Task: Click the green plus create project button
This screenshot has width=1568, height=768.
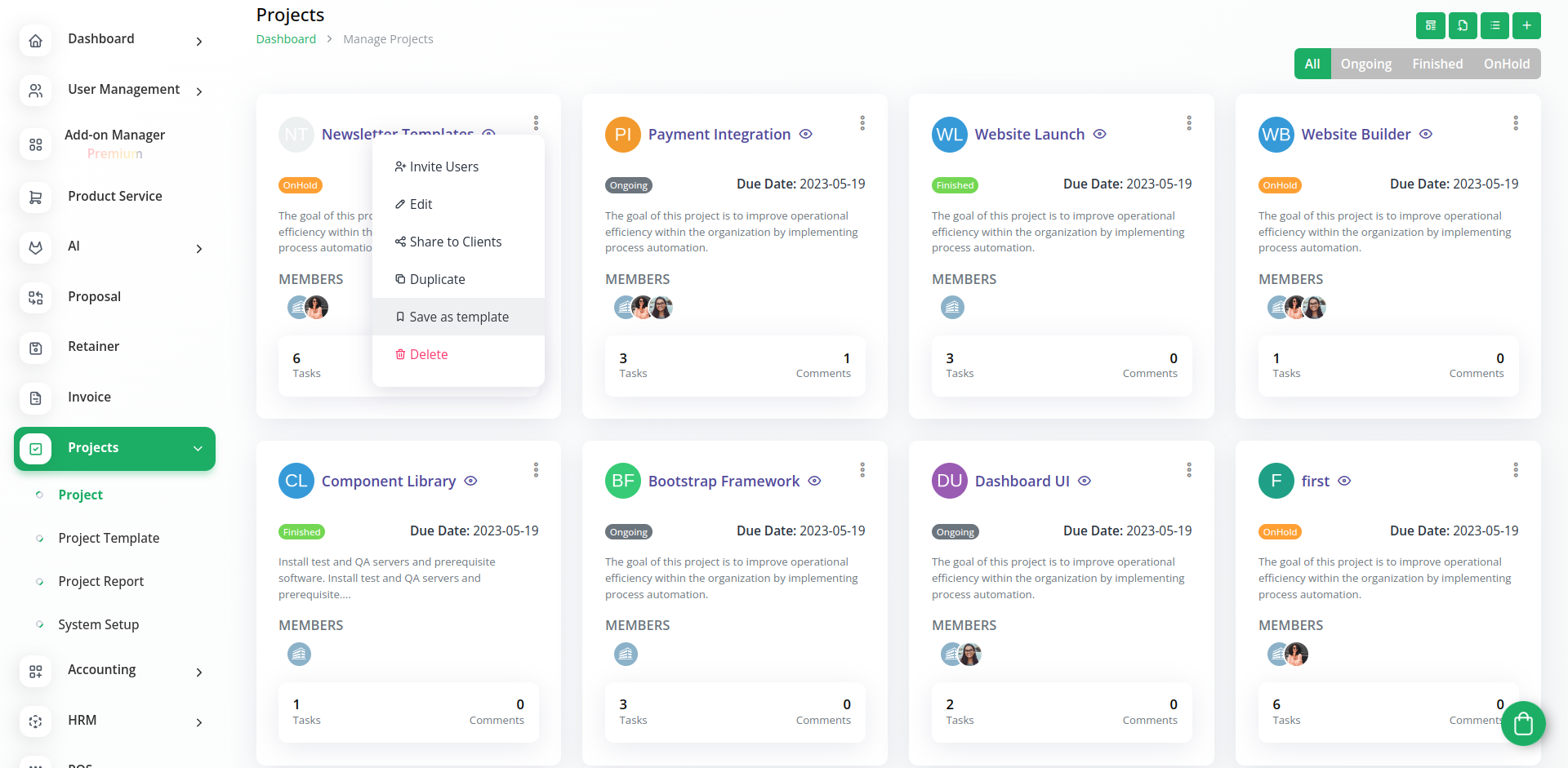Action: pyautogui.click(x=1526, y=25)
